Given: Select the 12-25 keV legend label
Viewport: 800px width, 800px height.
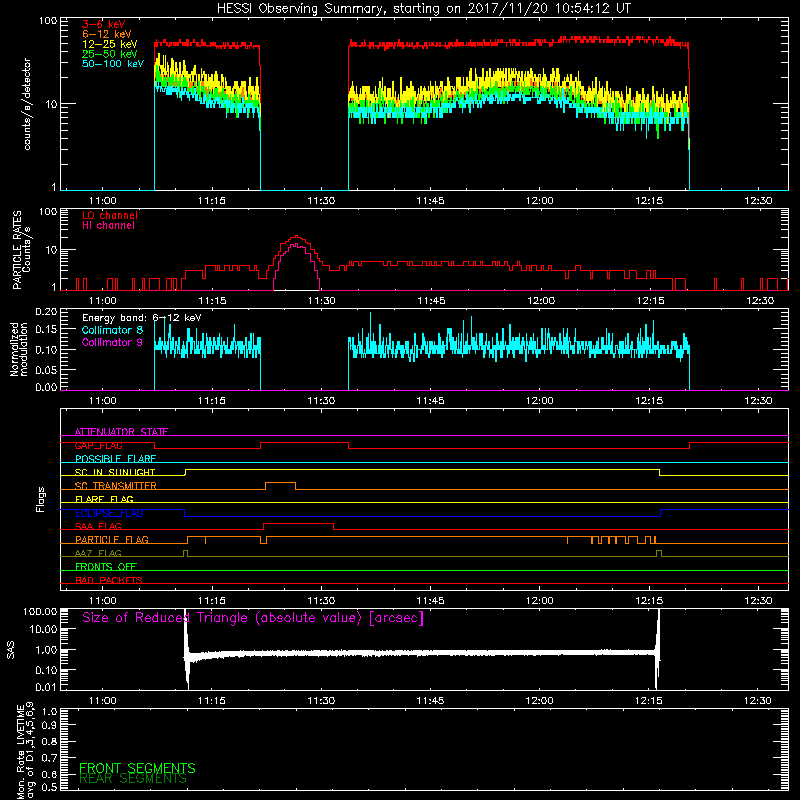Looking at the screenshot, I should (x=110, y=44).
